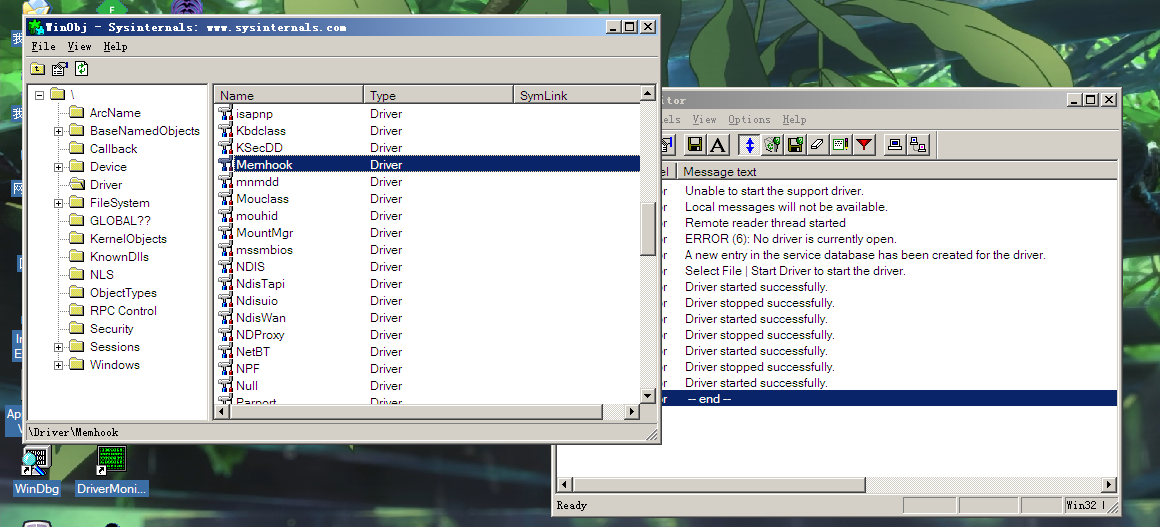Select ObjectTypes folder in tree
1160x527 pixels.
pyautogui.click(x=113, y=292)
